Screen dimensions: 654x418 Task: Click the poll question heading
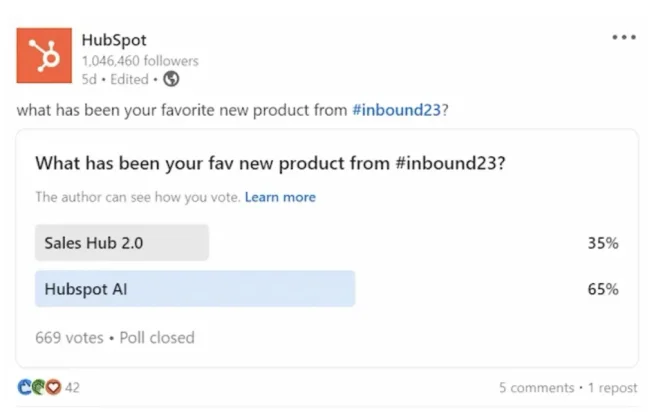click(x=270, y=163)
